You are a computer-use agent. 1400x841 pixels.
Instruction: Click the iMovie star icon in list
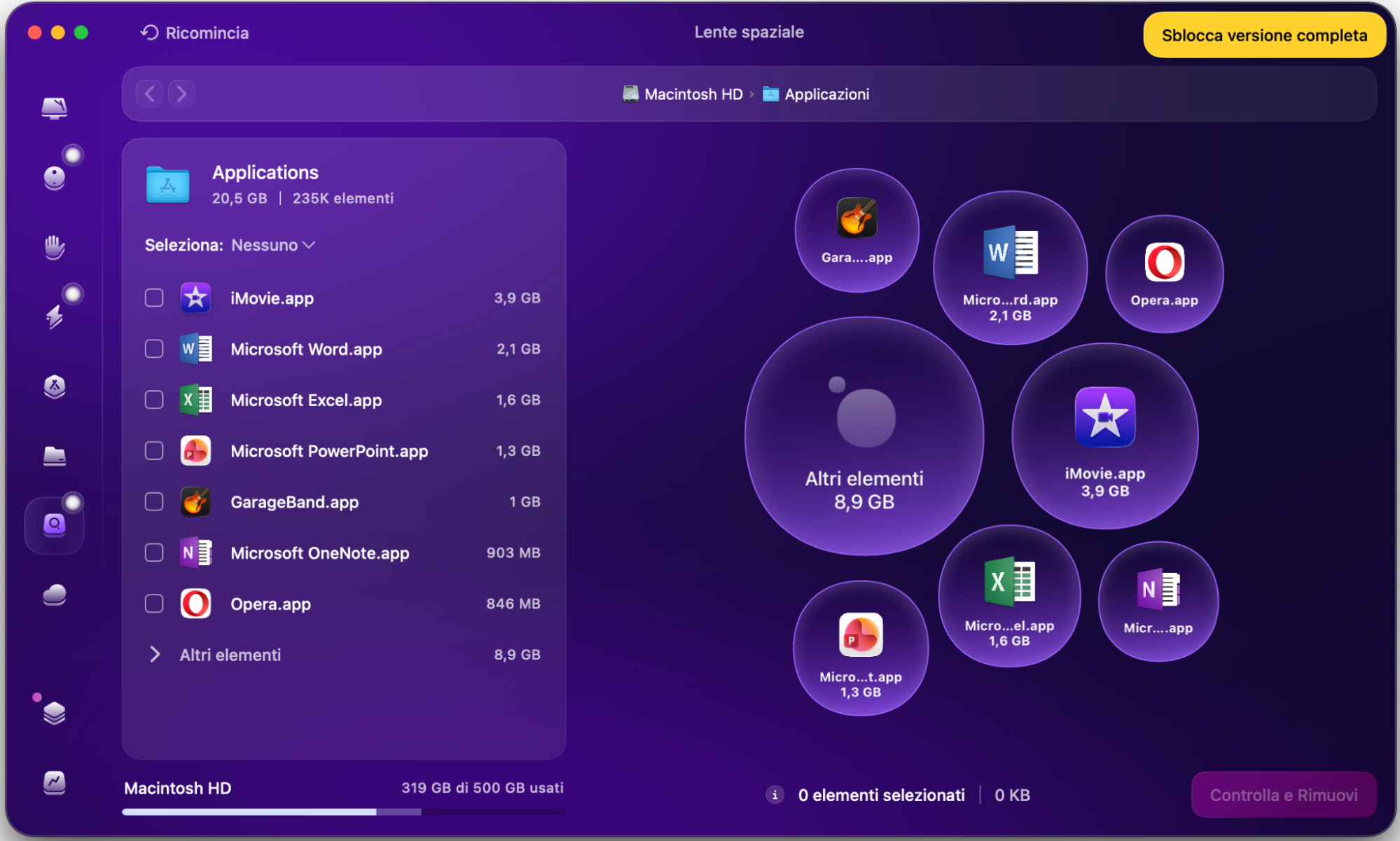click(x=195, y=298)
